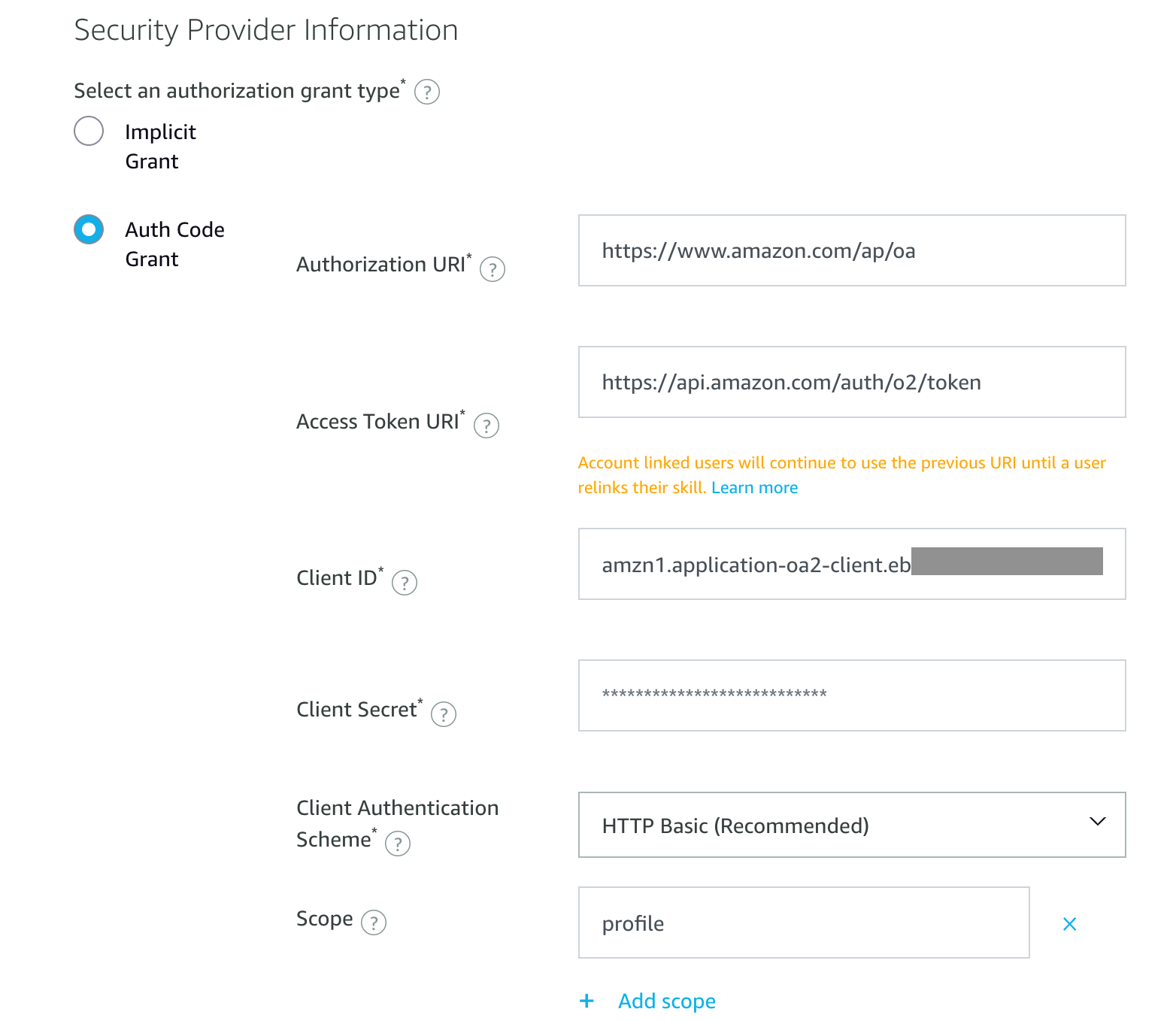Open help for authorization grant type

pos(426,92)
